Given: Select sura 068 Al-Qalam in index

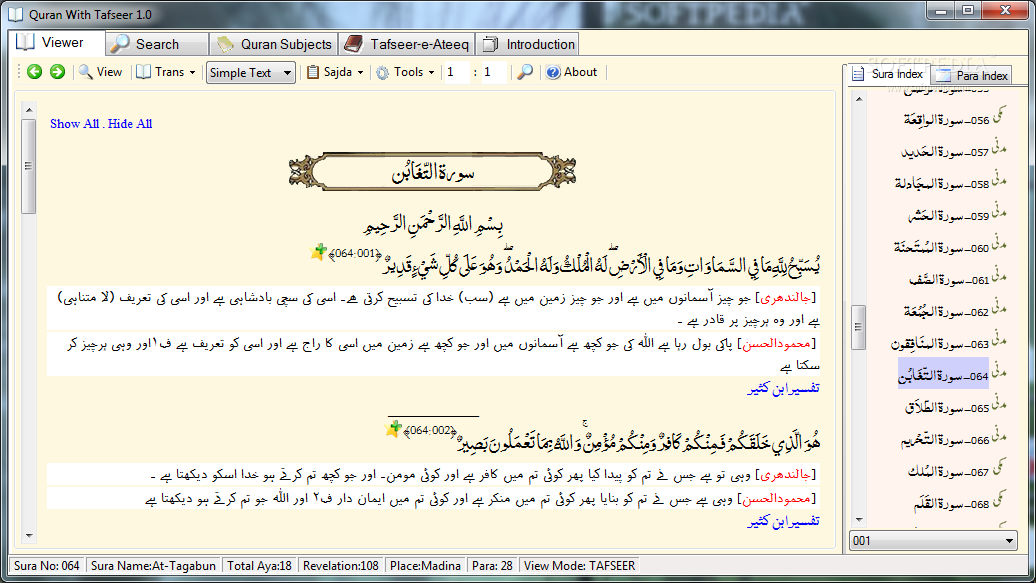Looking at the screenshot, I should tap(951, 504).
